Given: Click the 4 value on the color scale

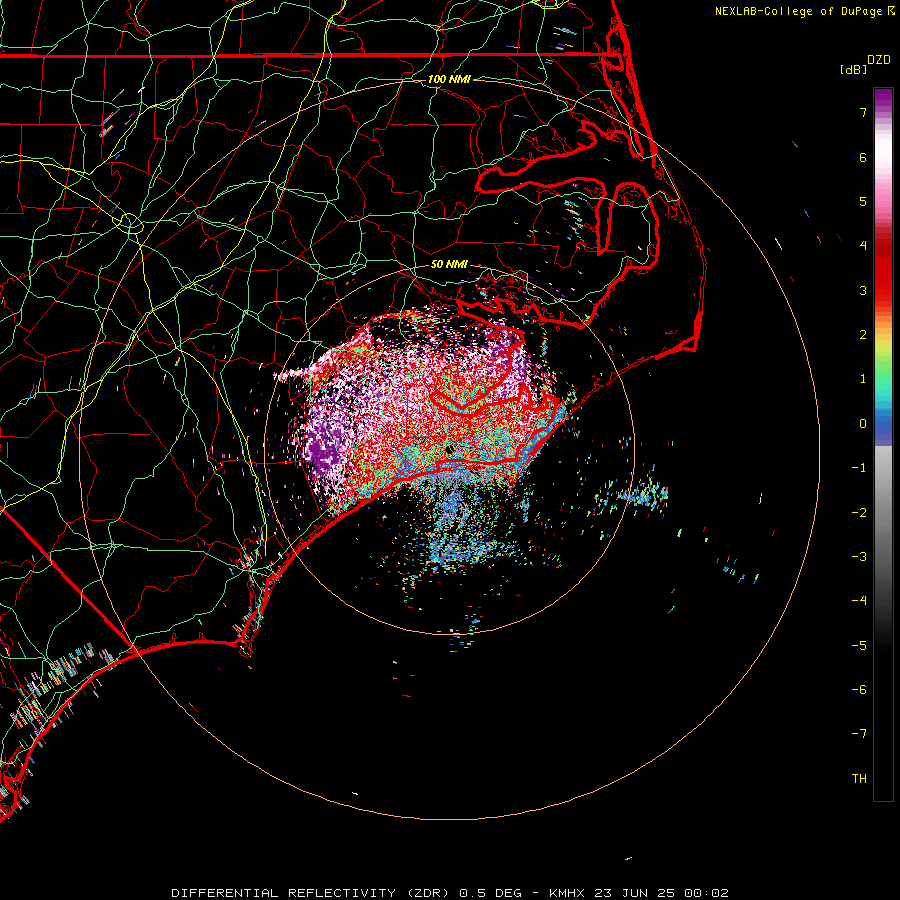Looking at the screenshot, I should (x=863, y=246).
